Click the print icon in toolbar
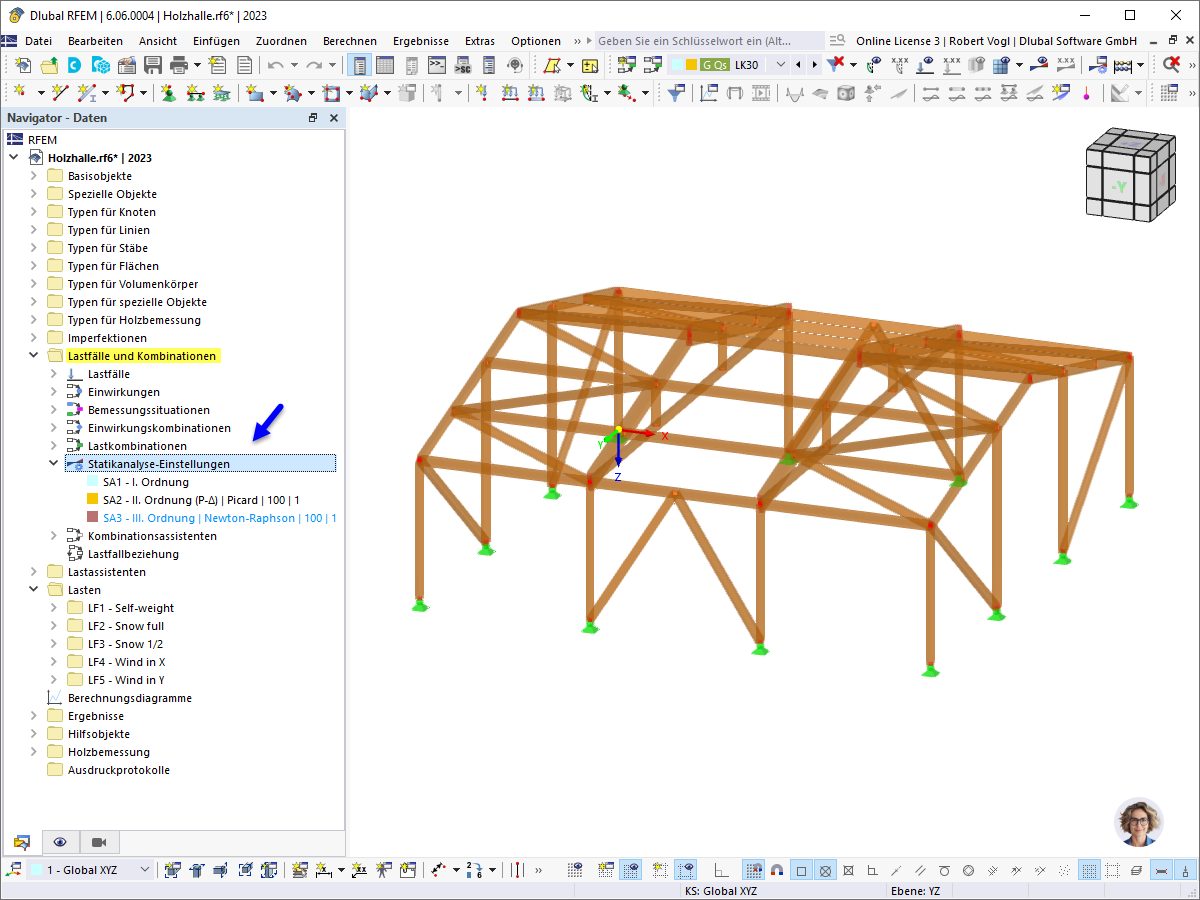 pyautogui.click(x=179, y=65)
